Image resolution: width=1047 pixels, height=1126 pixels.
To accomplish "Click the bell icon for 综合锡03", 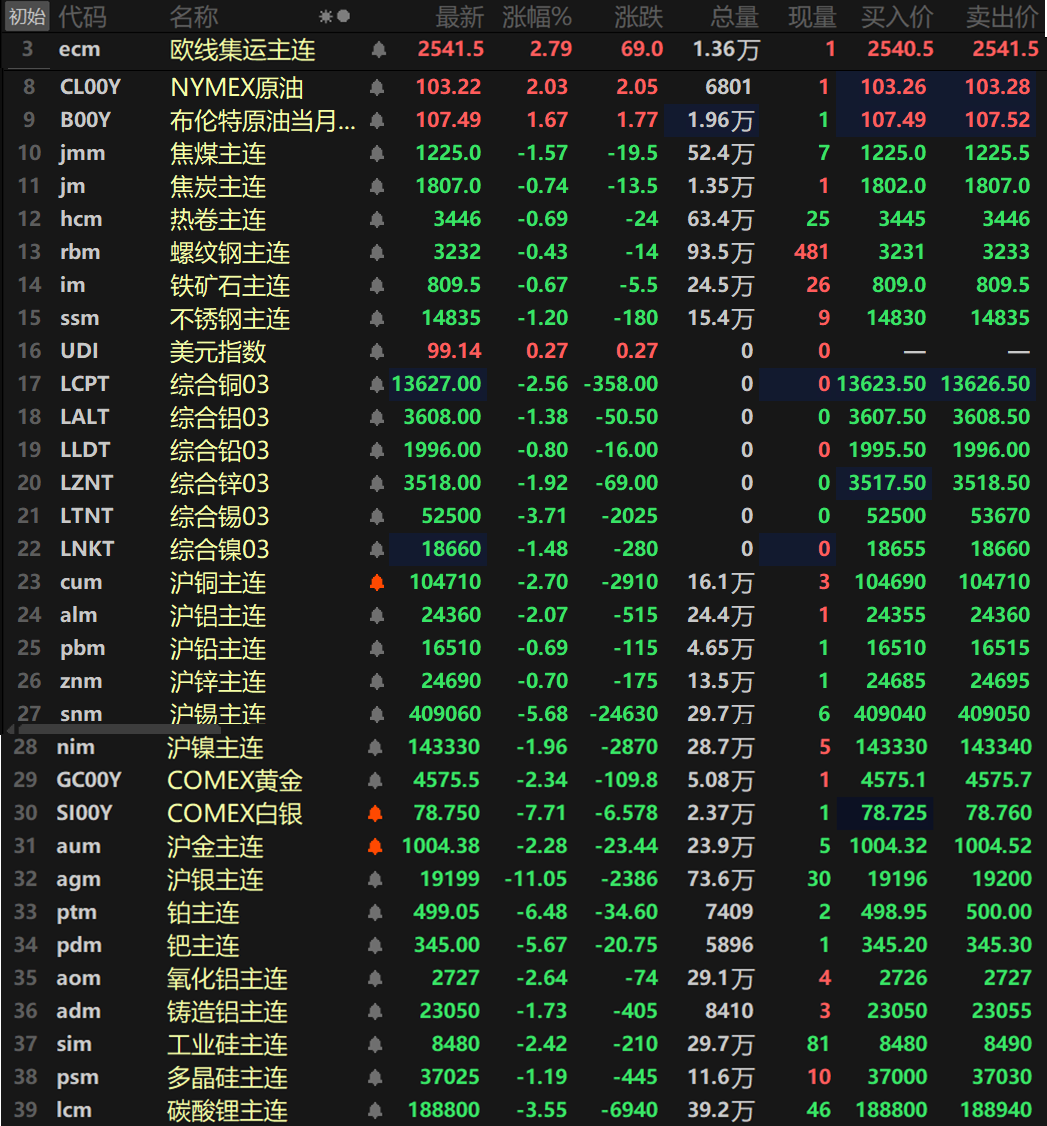I will pyautogui.click(x=376, y=517).
